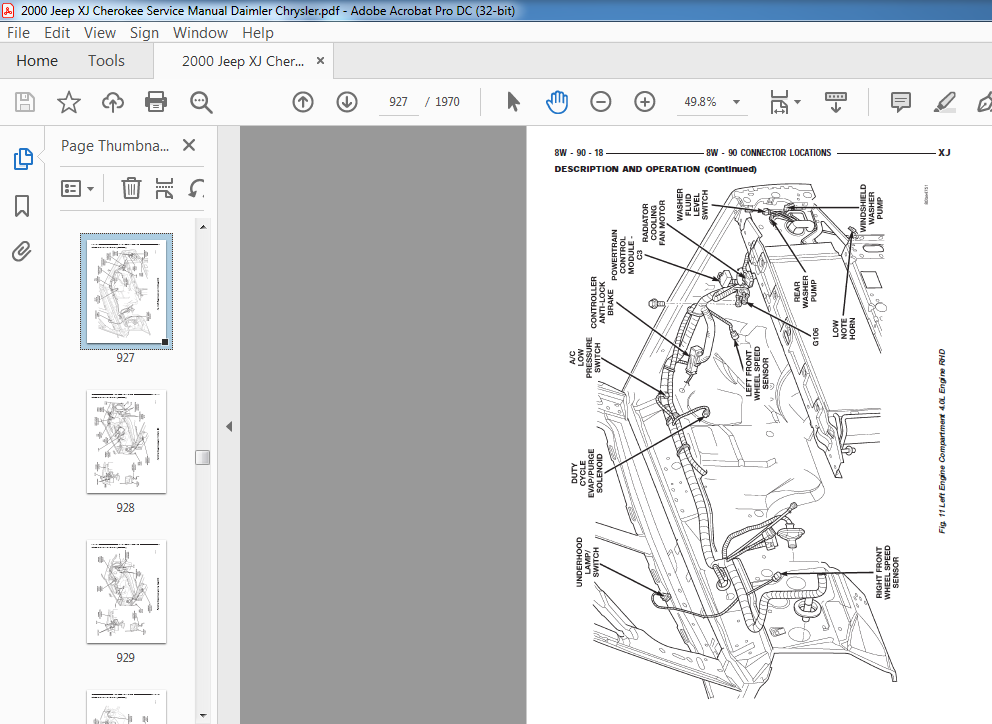The image size is (992, 724).
Task: Click the 929 label under third thumbnail
Action: [x=125, y=658]
